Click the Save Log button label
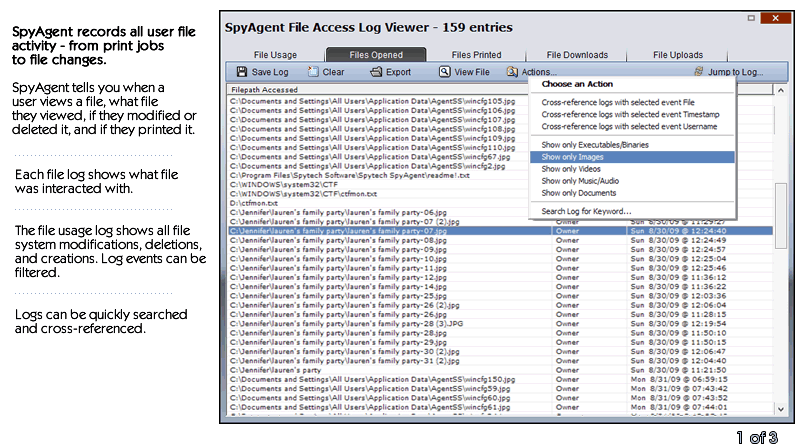The image size is (800, 445). [270, 72]
